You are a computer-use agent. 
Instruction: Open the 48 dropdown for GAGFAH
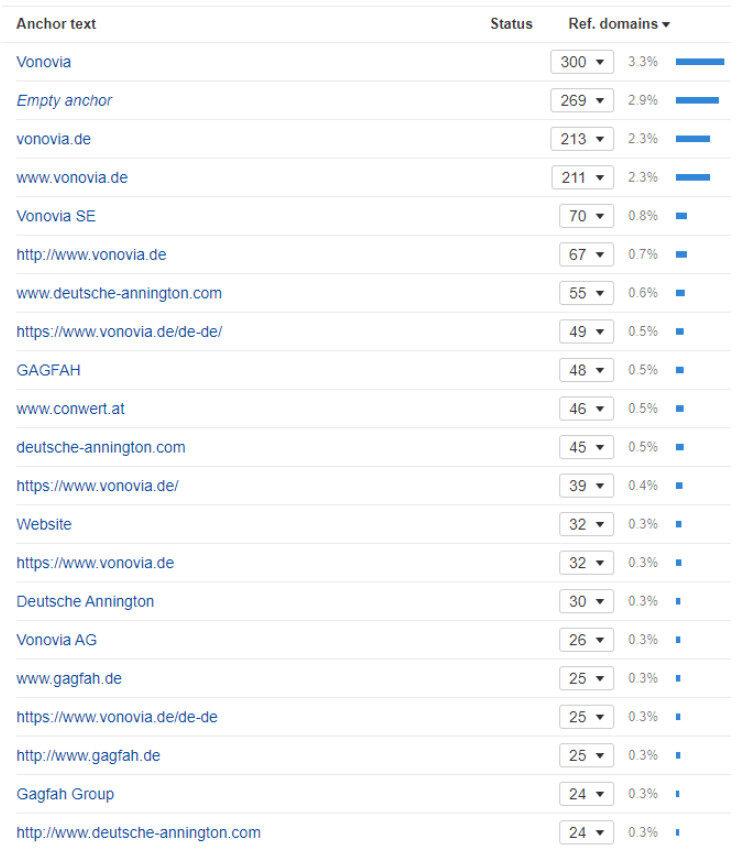(586, 370)
